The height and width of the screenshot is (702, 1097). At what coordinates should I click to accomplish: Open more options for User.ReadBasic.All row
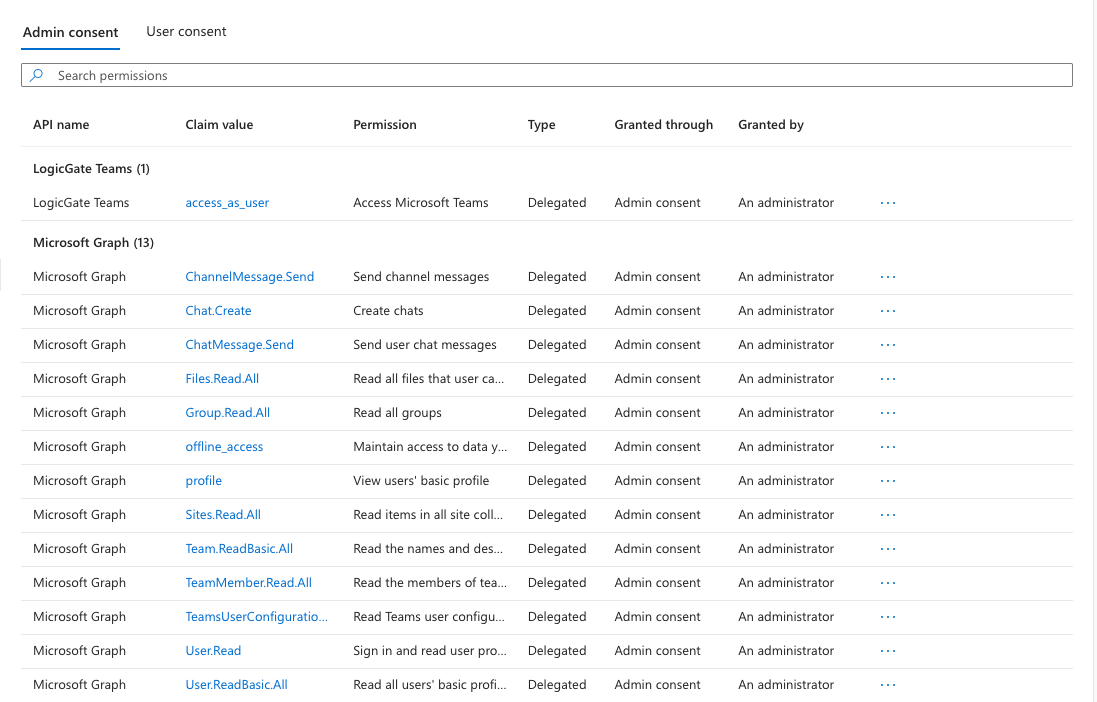(x=888, y=685)
